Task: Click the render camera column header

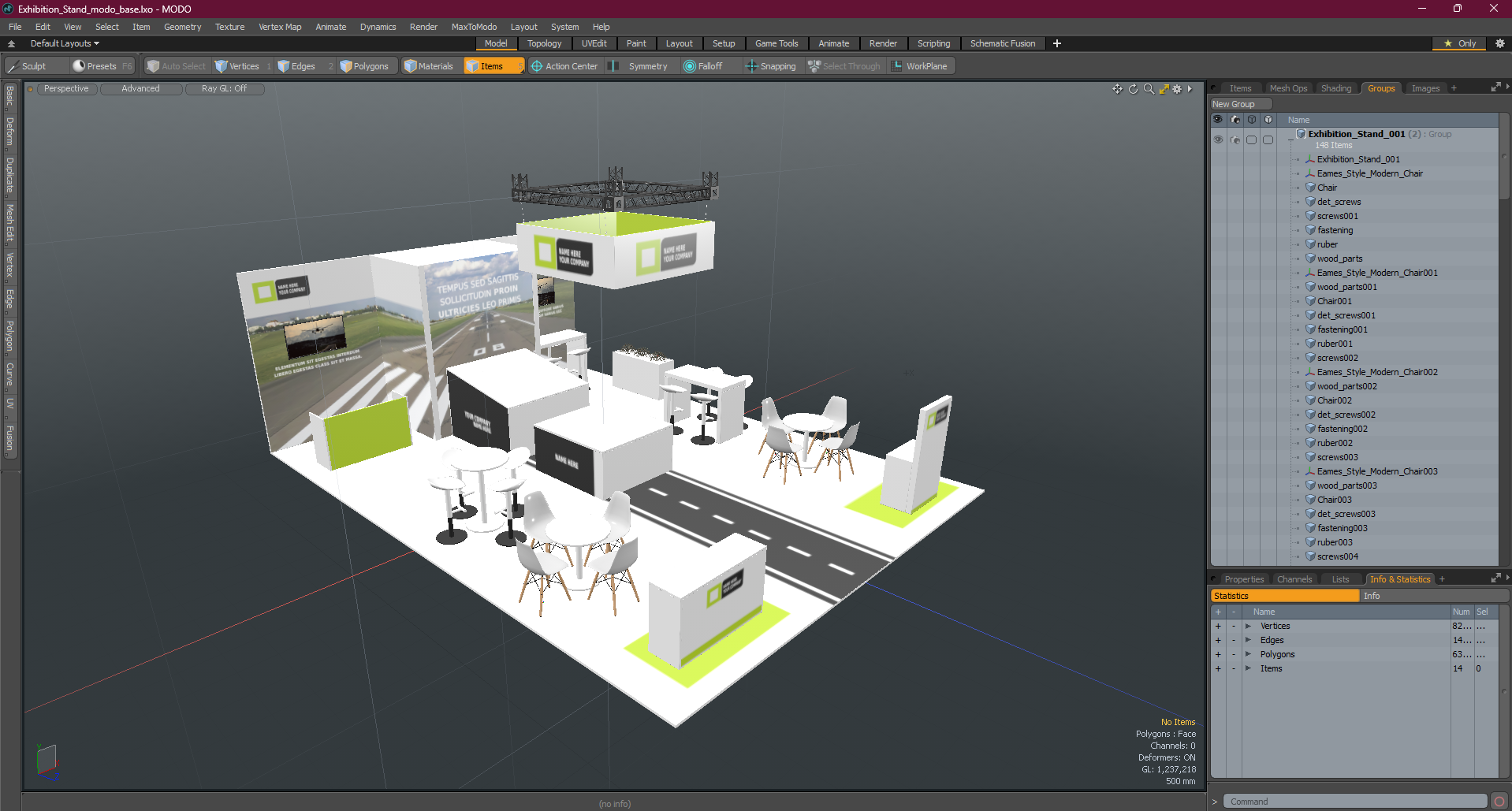Action: pos(1235,120)
